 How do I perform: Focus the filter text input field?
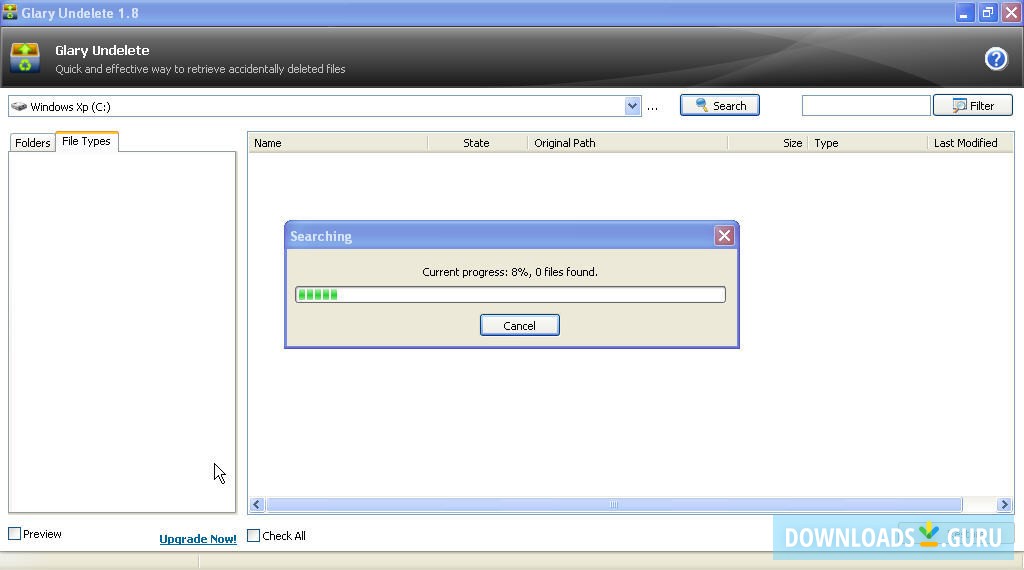coord(866,105)
